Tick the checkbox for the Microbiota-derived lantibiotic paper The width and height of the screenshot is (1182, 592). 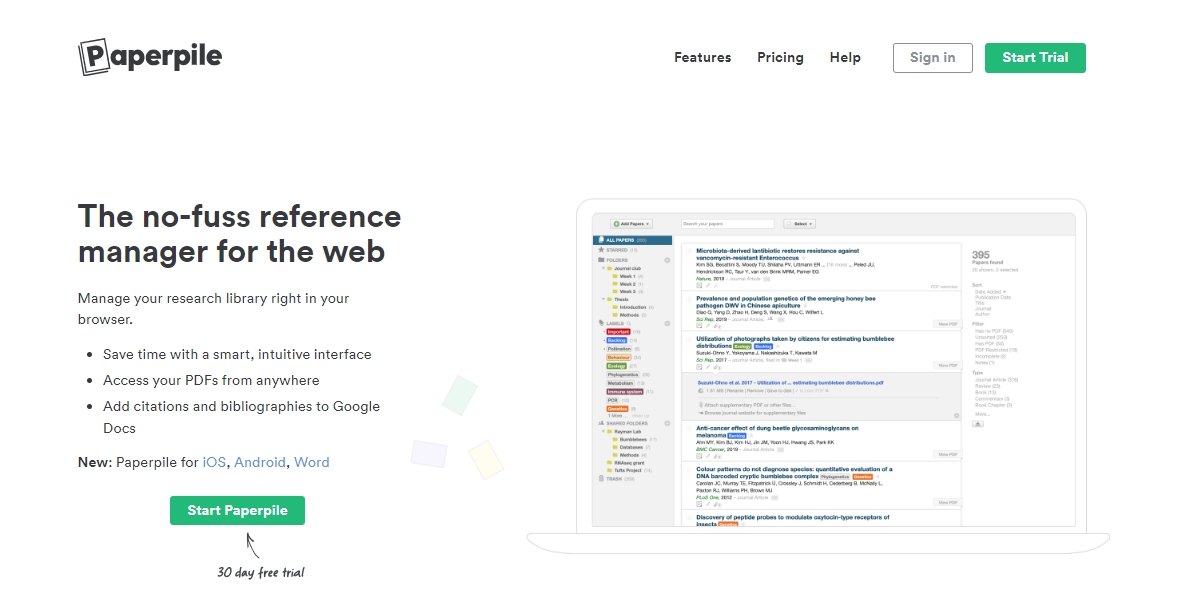(689, 250)
